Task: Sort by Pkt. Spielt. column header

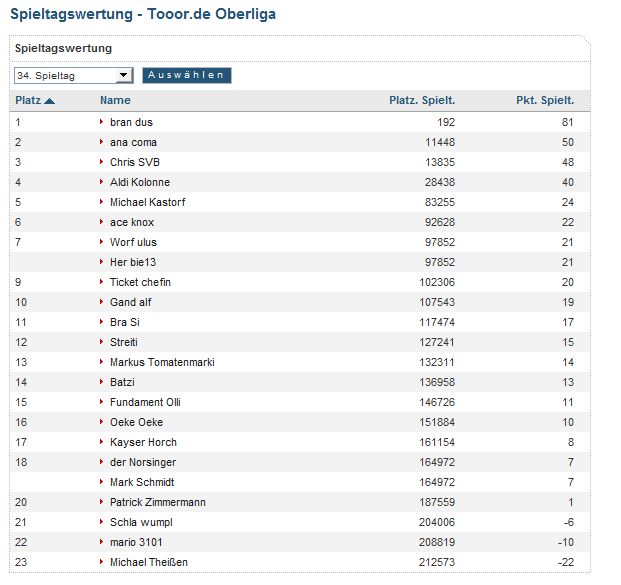Action: (x=544, y=100)
